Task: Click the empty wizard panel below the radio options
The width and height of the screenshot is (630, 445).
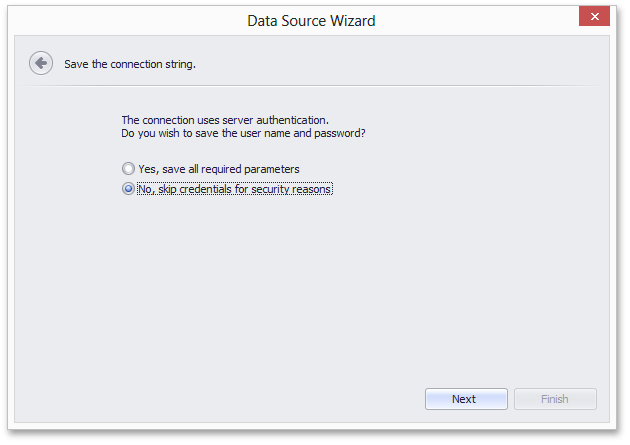Action: [311, 289]
